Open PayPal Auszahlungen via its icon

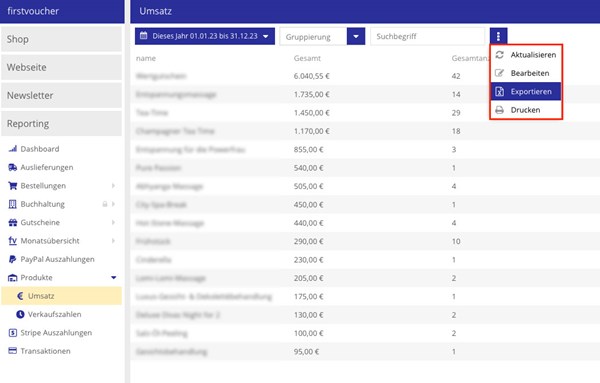coord(13,259)
